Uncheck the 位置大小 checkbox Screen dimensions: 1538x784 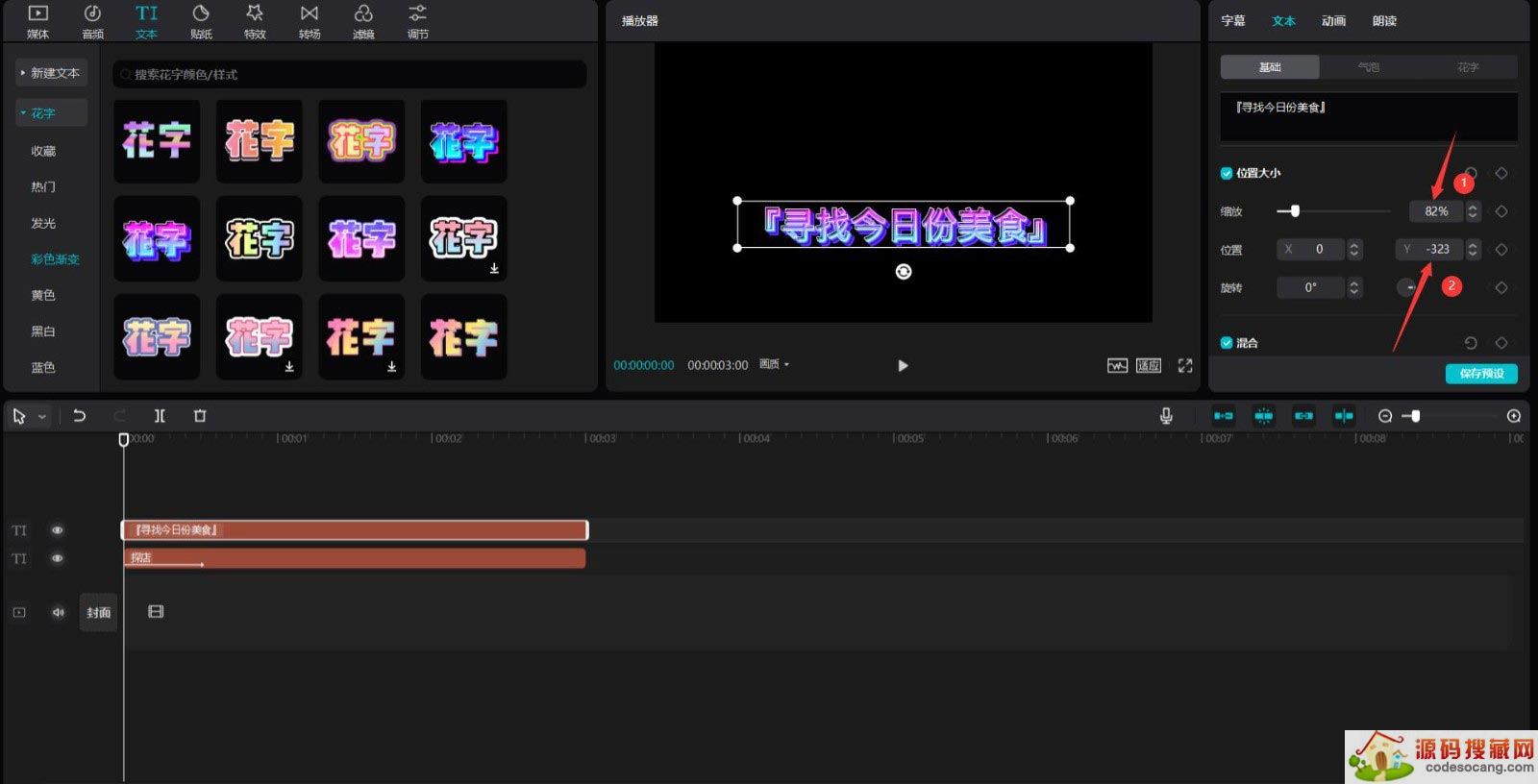pyautogui.click(x=1227, y=174)
